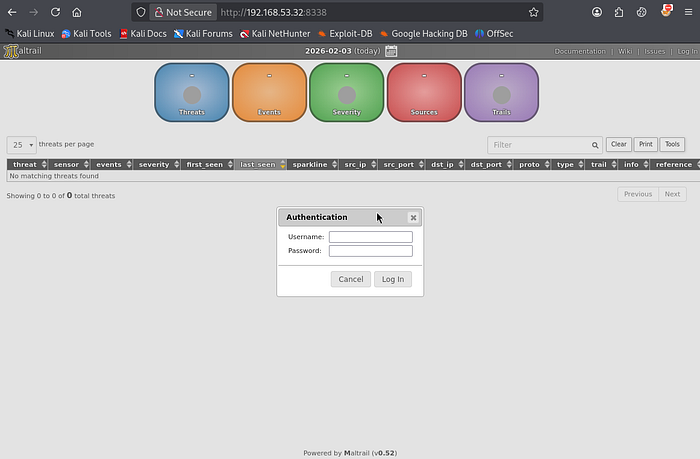Sort by the src_ip column
The height and width of the screenshot is (459, 700).
coord(358,164)
